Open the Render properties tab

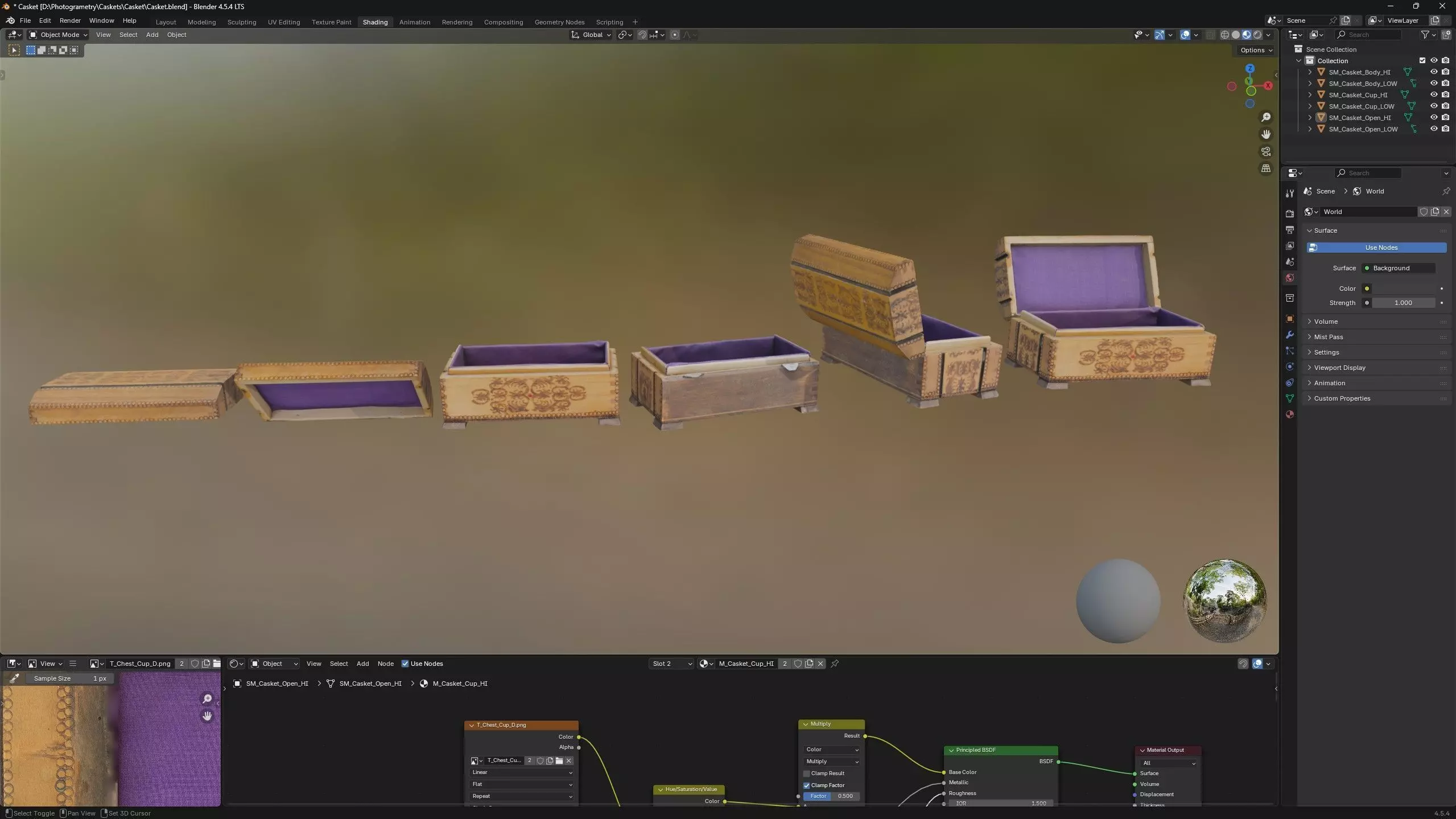[1289, 214]
